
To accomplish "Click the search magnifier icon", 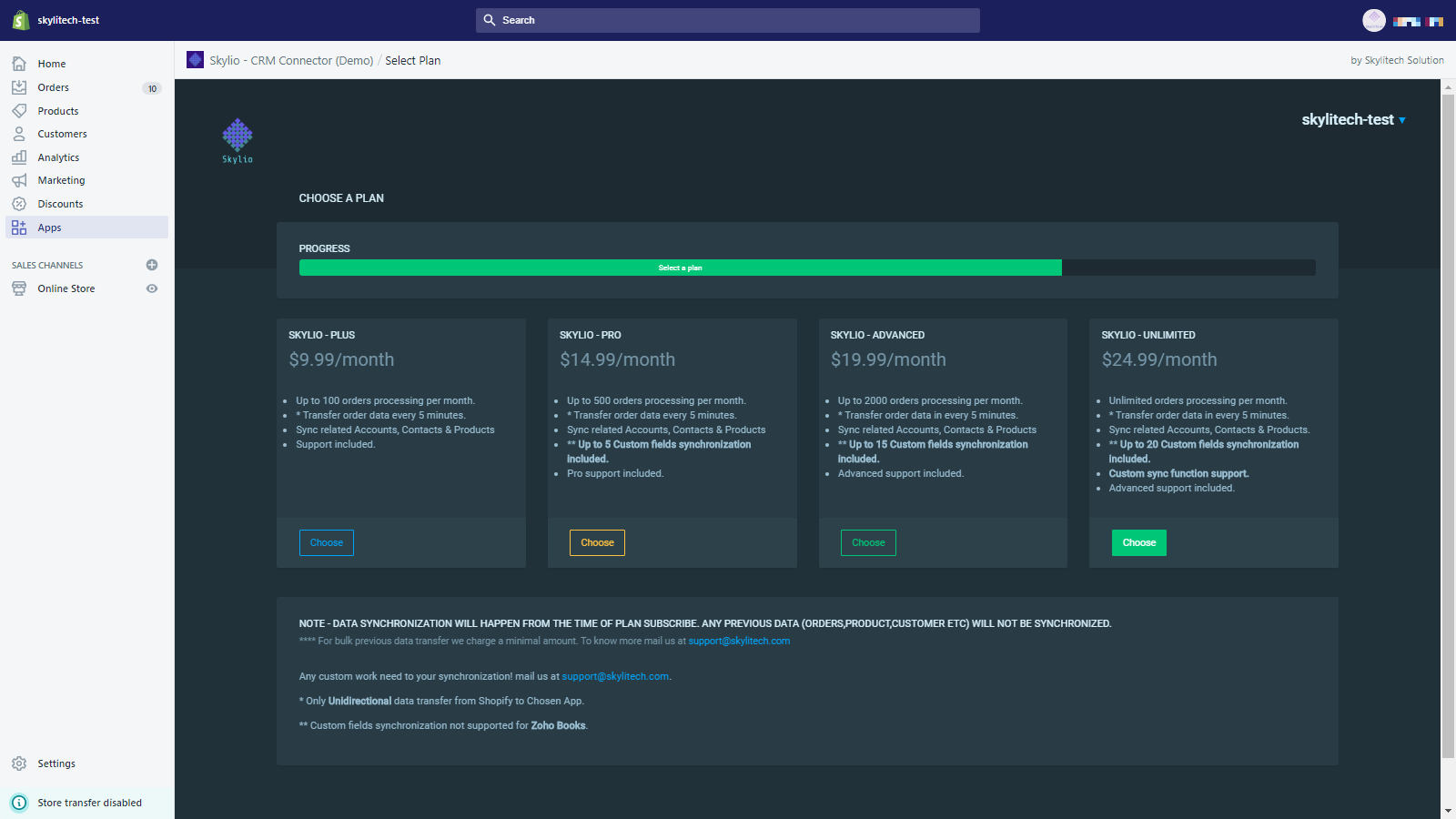I will (x=490, y=20).
